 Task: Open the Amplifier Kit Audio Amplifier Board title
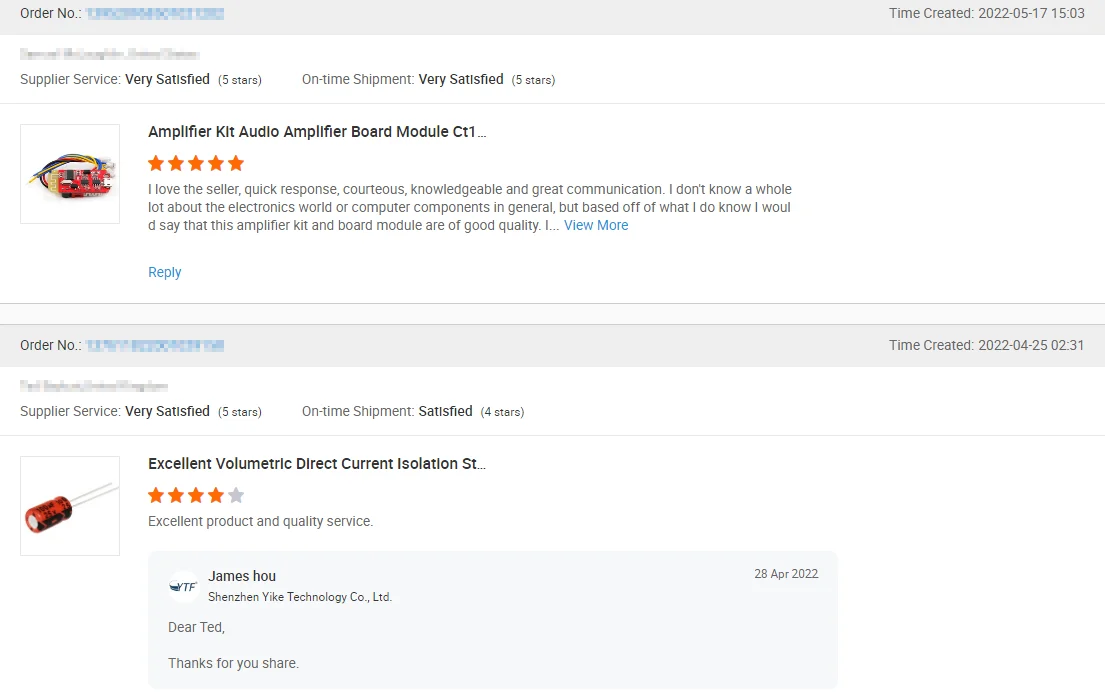[317, 132]
